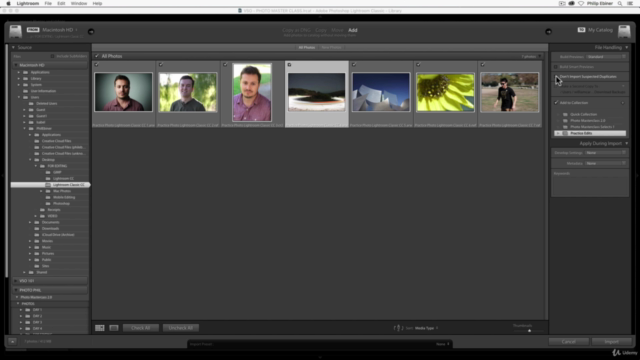Open the Help menu
640x360 pixels.
(97, 3)
